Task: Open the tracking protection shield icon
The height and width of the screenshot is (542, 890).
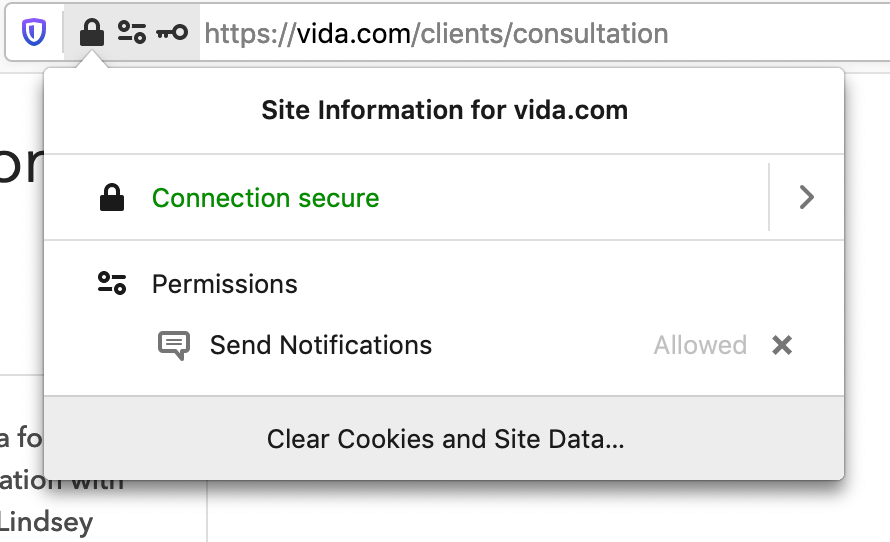Action: pyautogui.click(x=34, y=32)
